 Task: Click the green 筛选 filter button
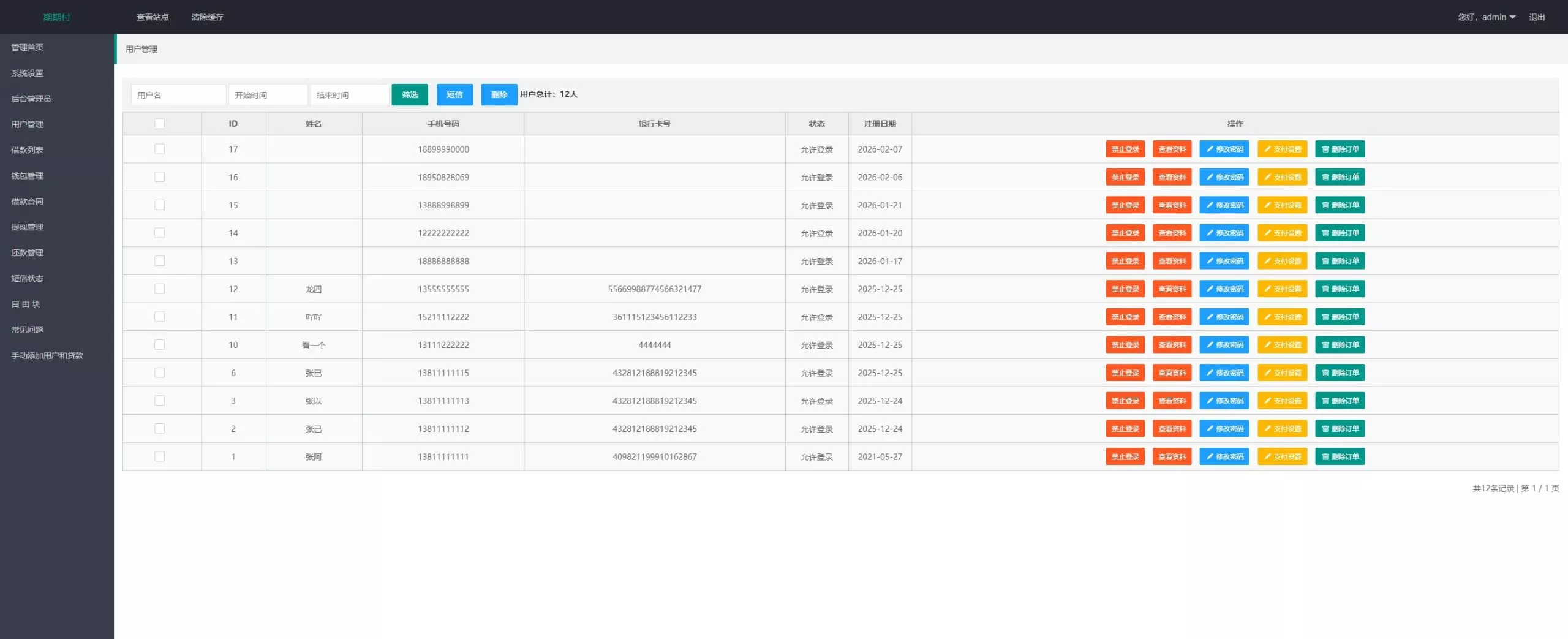tap(410, 94)
